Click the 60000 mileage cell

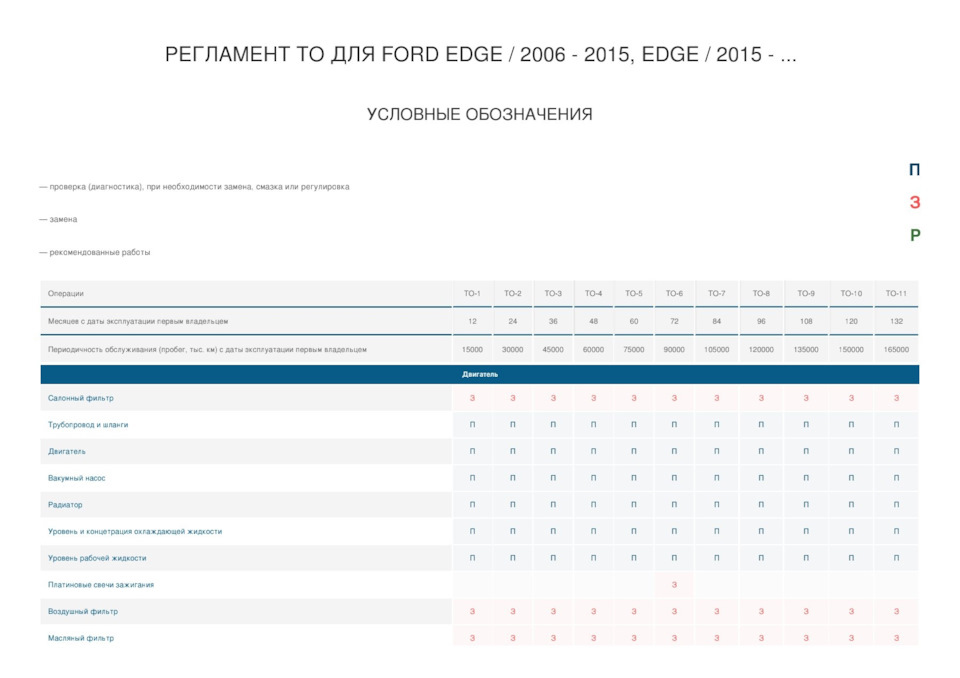[x=593, y=350]
